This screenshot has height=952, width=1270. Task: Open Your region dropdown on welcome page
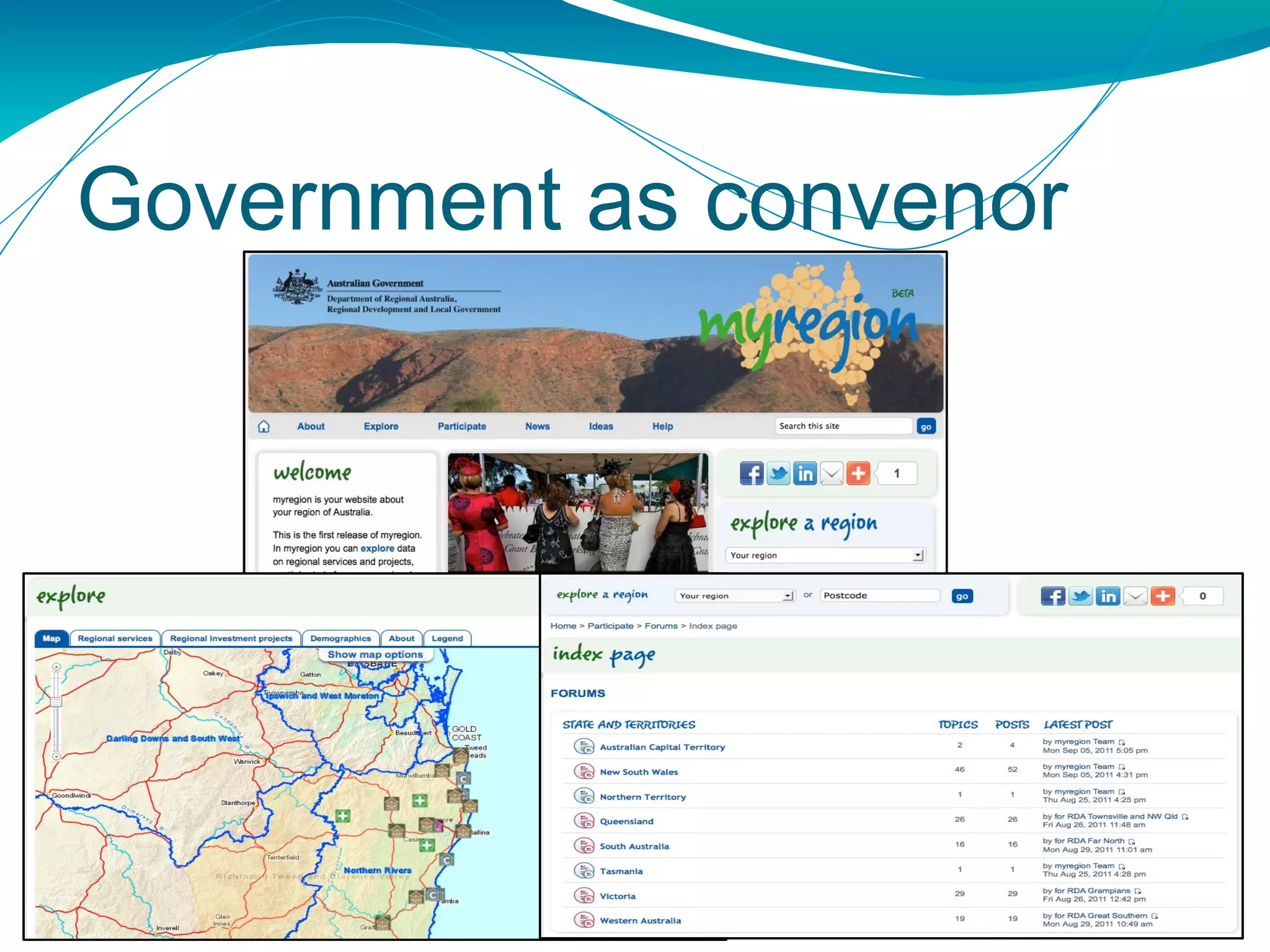point(825,555)
